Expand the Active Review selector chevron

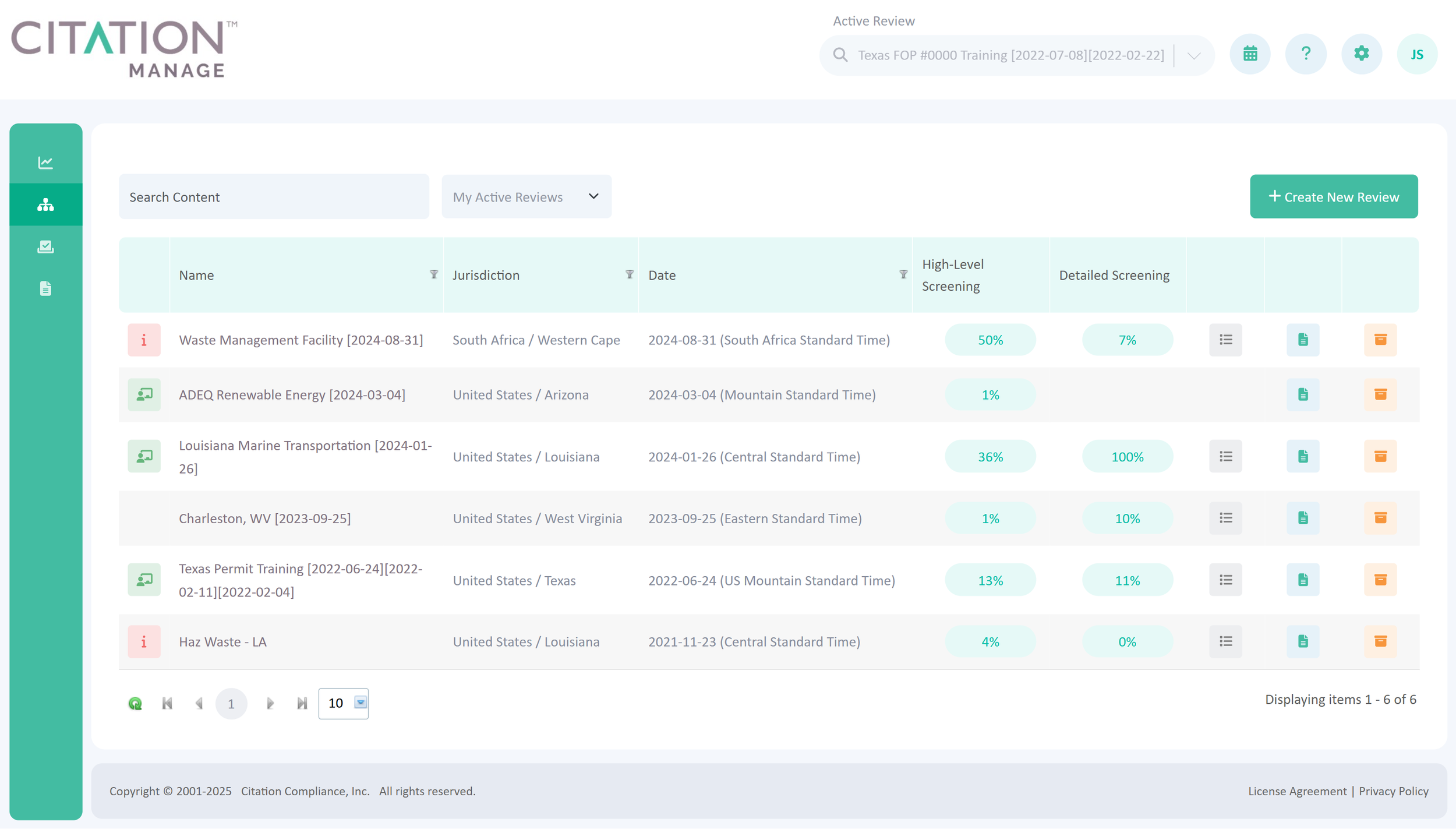(1194, 55)
